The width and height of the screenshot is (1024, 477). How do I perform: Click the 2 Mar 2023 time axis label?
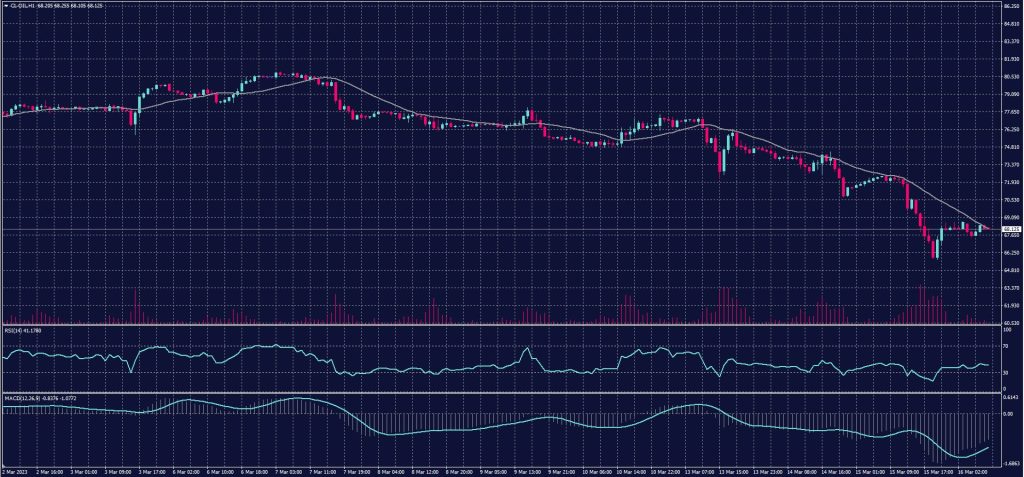click(x=12, y=471)
